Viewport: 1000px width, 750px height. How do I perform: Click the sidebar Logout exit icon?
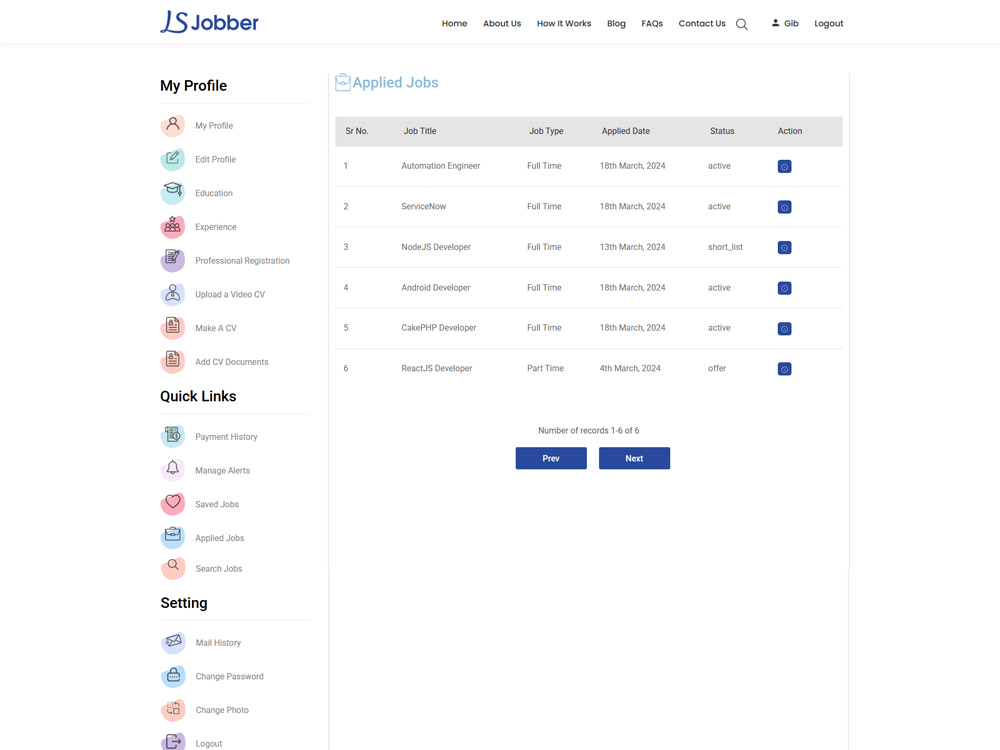coord(173,742)
